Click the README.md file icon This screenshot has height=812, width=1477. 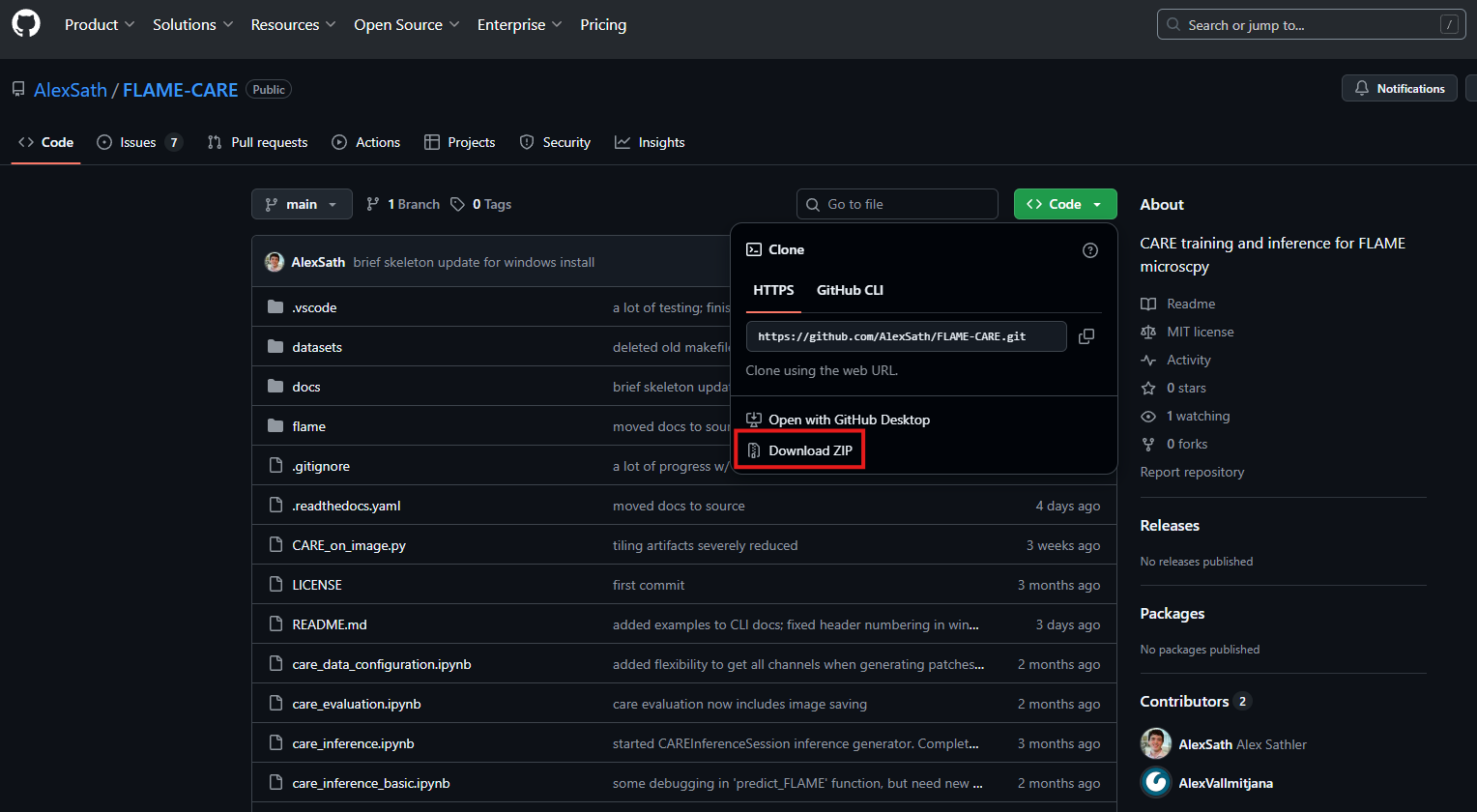pos(275,624)
